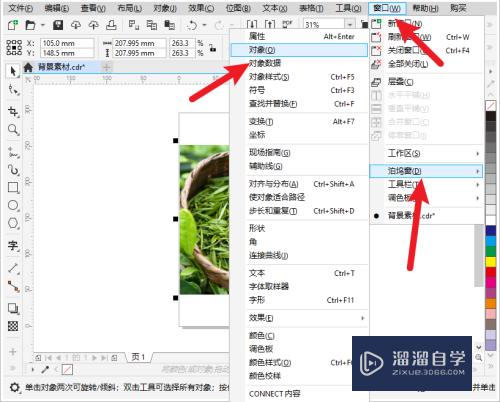Click the Undo arrow icon
The height and width of the screenshot is (402, 500).
(192, 25)
